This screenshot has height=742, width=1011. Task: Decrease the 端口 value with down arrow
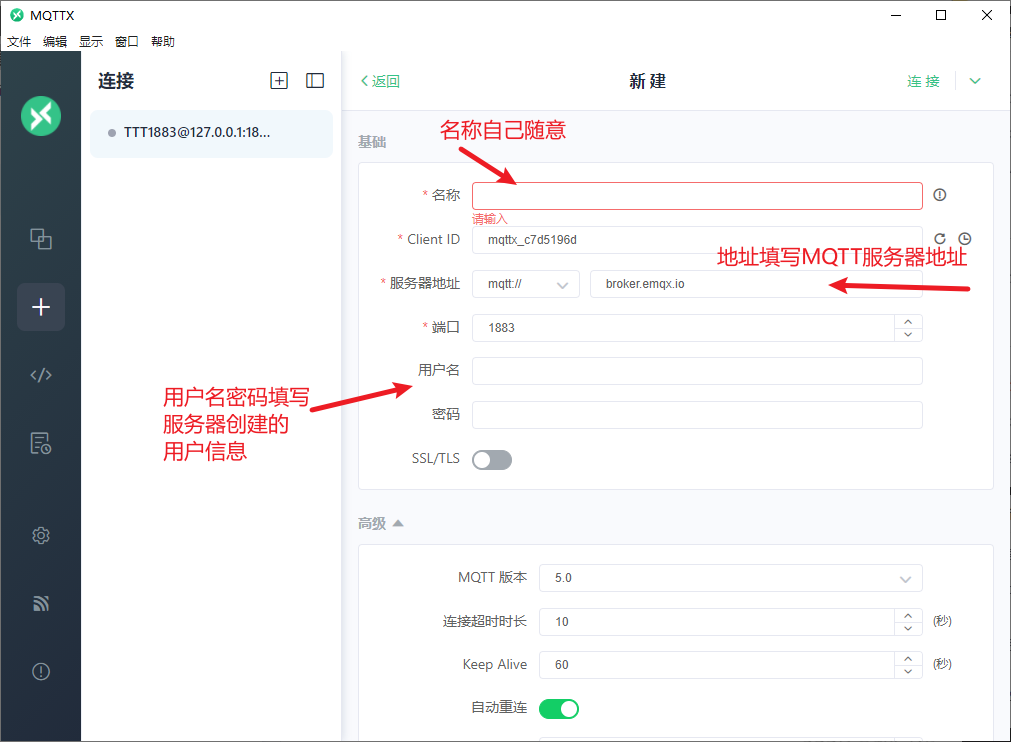[x=908, y=335]
